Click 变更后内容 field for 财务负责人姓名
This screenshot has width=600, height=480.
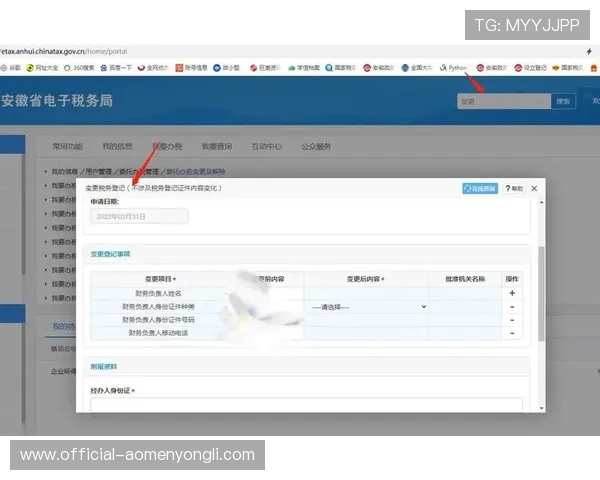pos(367,294)
